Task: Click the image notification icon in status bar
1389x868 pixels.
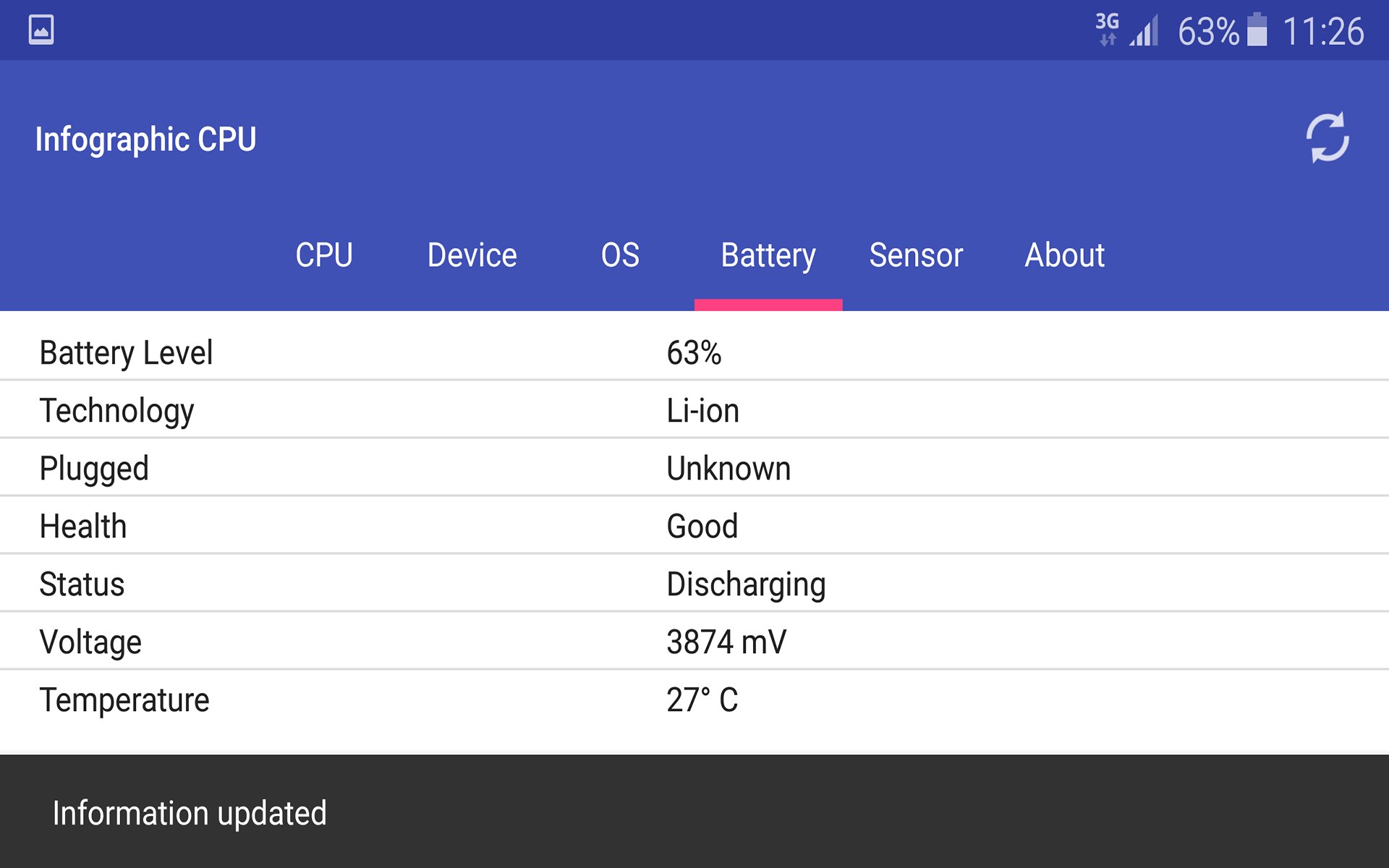Action: [x=41, y=29]
